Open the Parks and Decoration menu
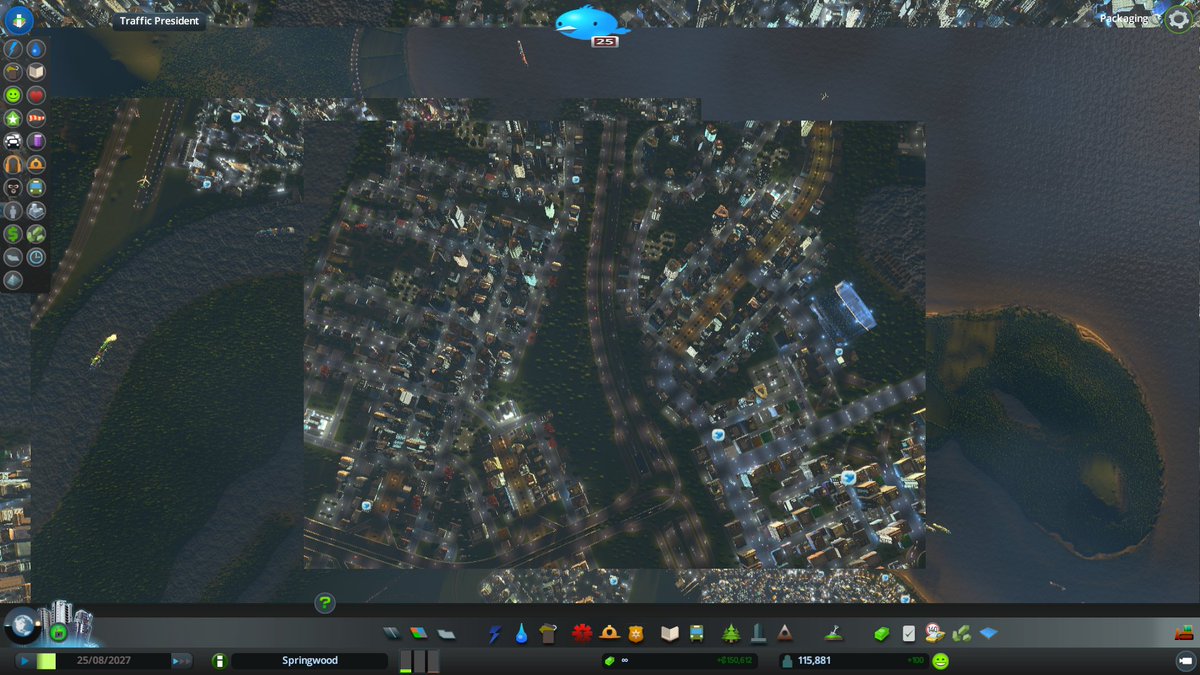 731,633
